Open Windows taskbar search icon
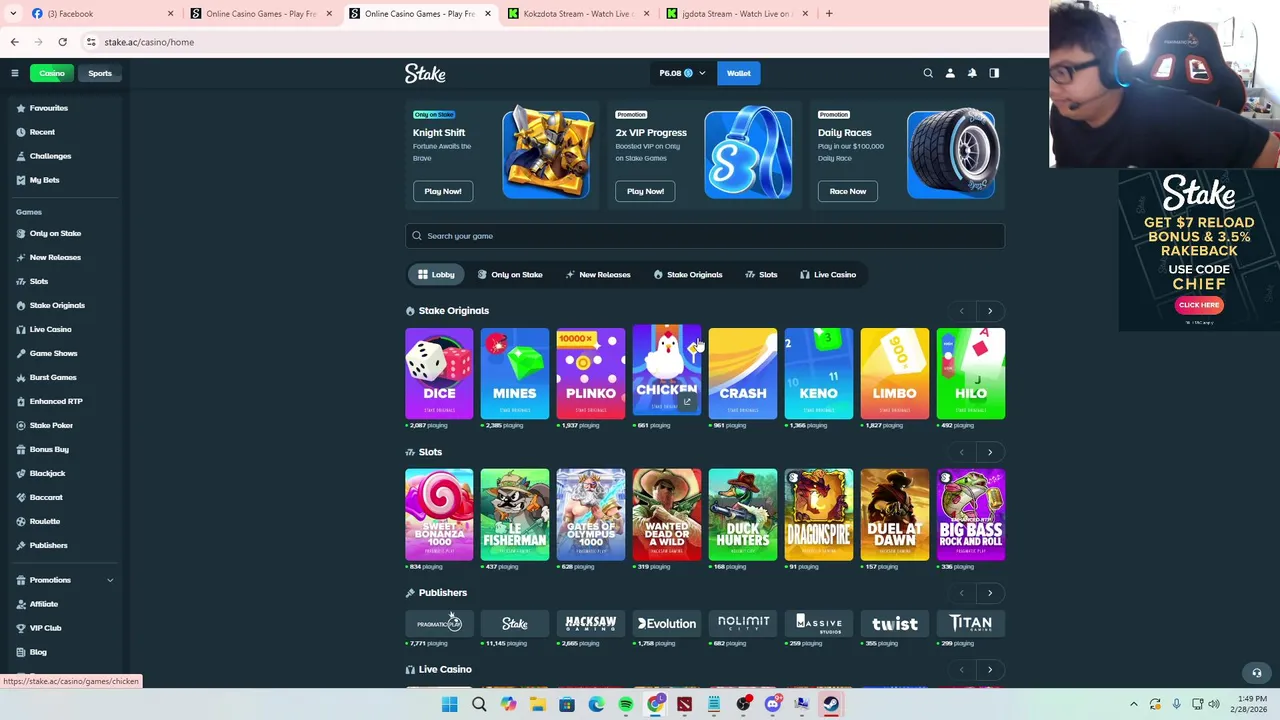The height and width of the screenshot is (720, 1280). coord(479,705)
